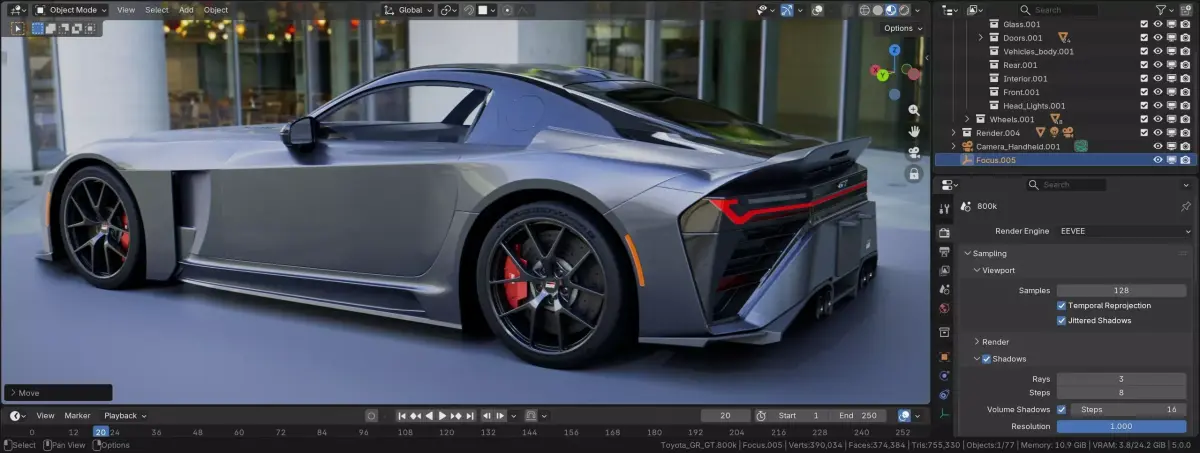
Task: Open the viewport Options popover
Action: point(902,28)
